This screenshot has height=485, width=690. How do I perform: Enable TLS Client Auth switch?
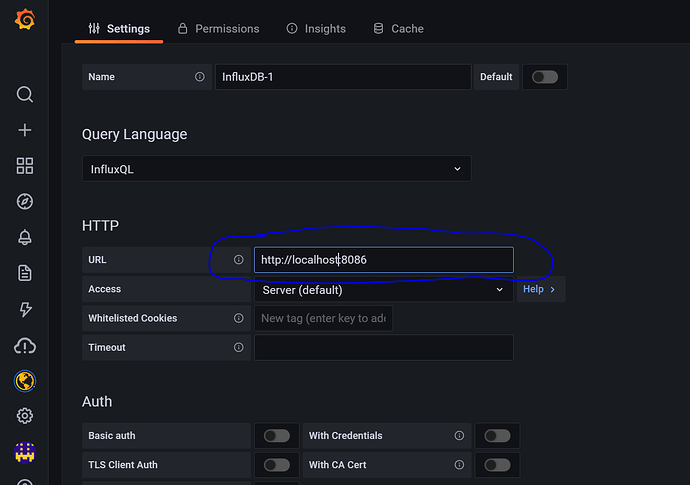pos(276,465)
